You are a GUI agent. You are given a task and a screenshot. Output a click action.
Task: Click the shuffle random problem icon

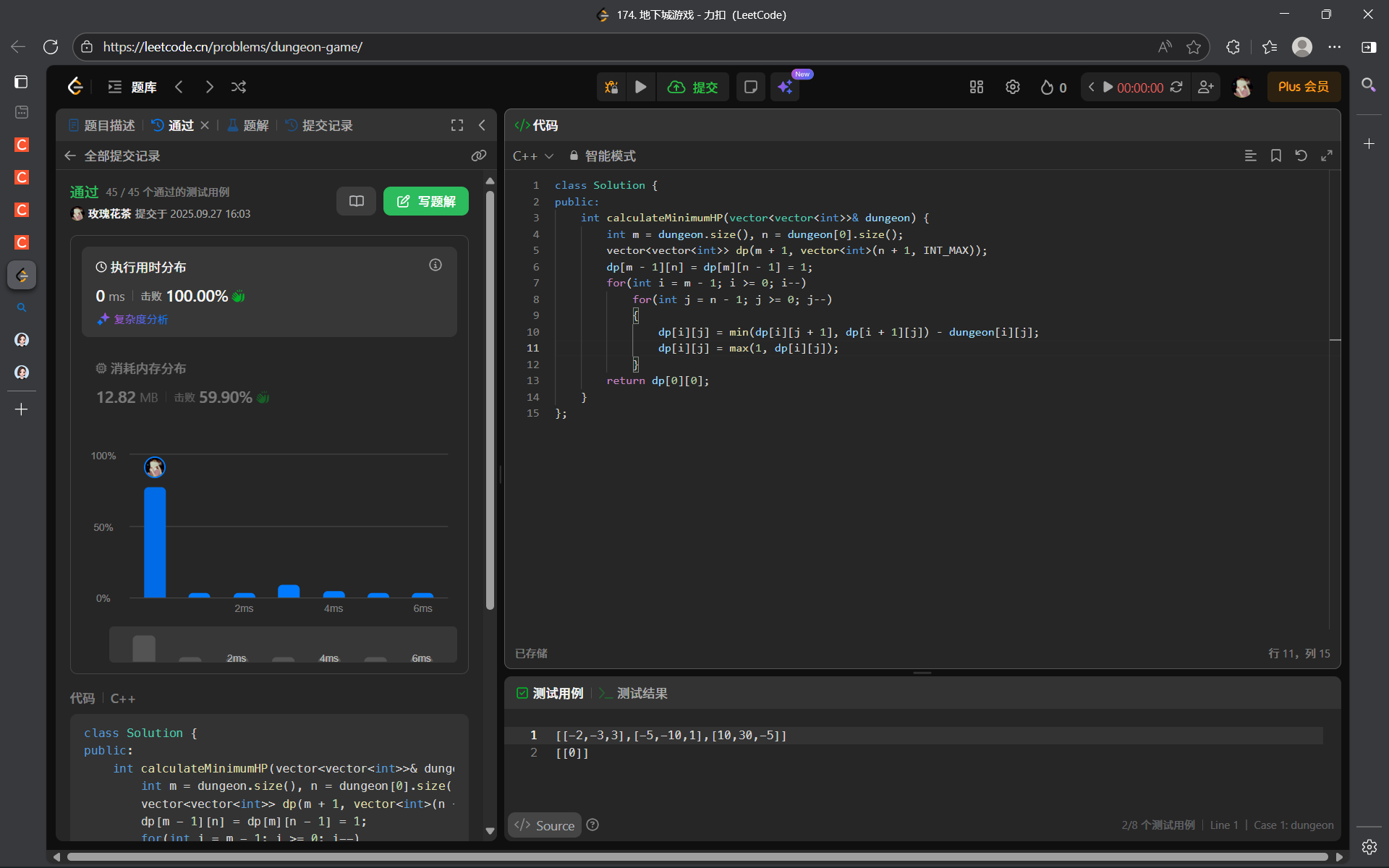(x=239, y=87)
